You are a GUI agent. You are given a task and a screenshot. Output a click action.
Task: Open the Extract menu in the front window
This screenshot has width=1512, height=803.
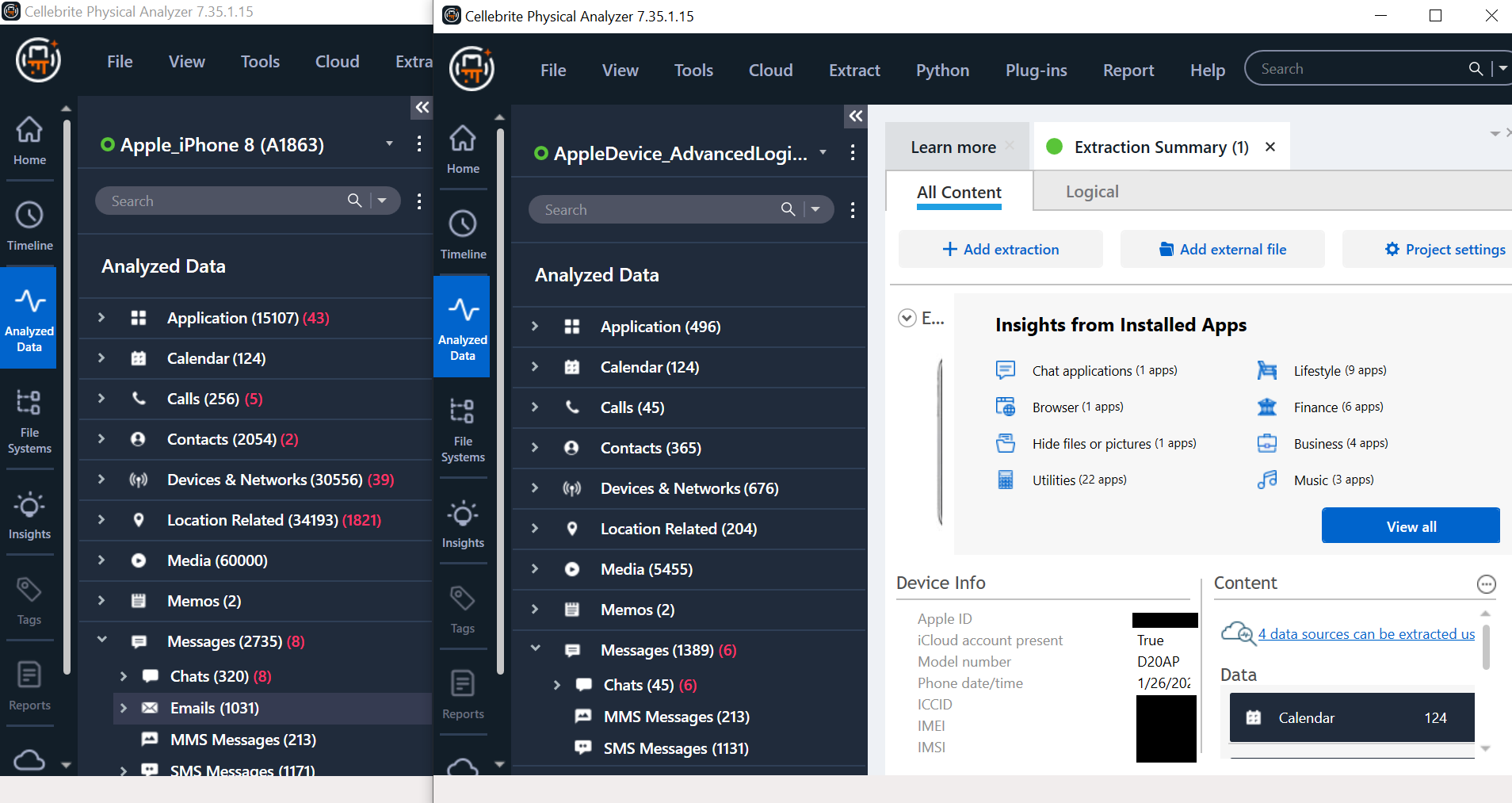point(854,70)
